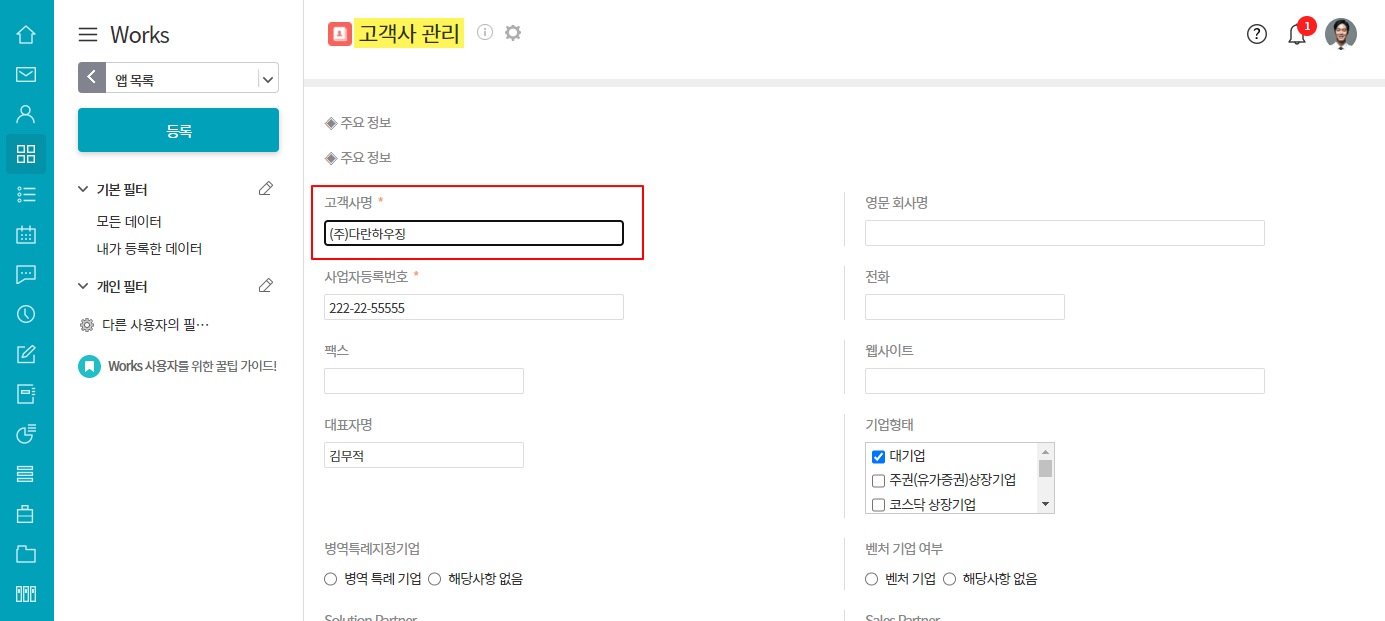Edit 기본 필터 with pencil icon
The width and height of the screenshot is (1385, 621).
pyautogui.click(x=265, y=189)
